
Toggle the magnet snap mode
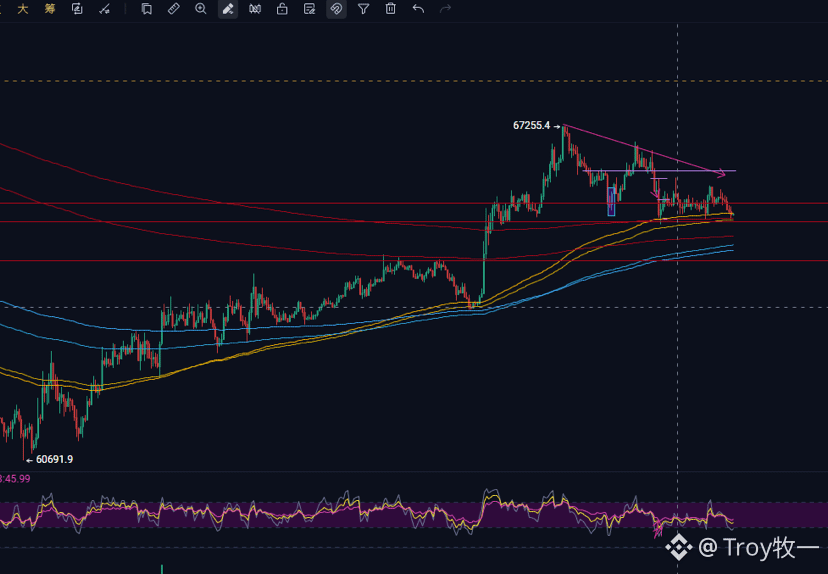[x=336, y=9]
